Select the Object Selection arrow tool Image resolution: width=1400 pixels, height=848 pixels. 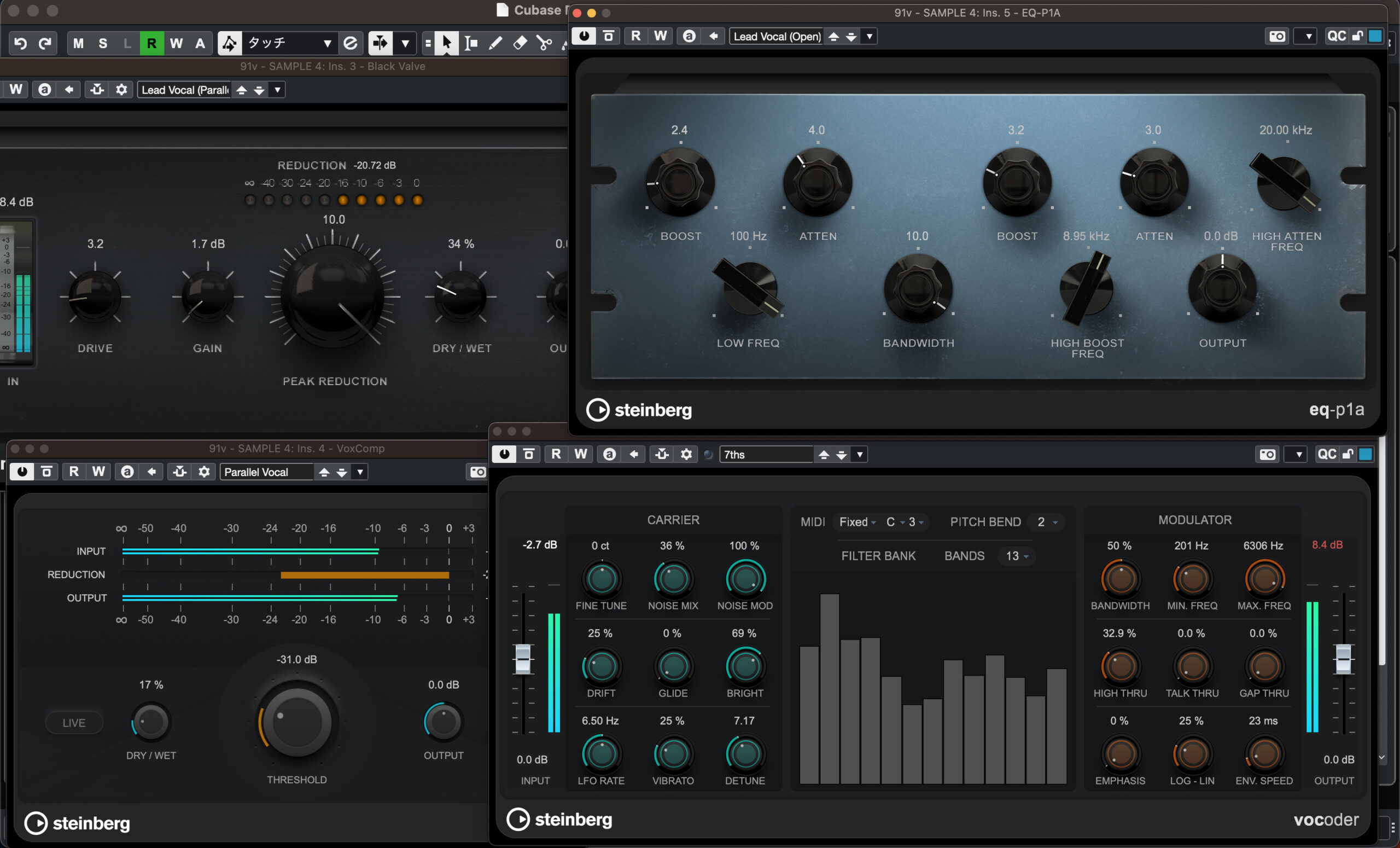point(447,43)
